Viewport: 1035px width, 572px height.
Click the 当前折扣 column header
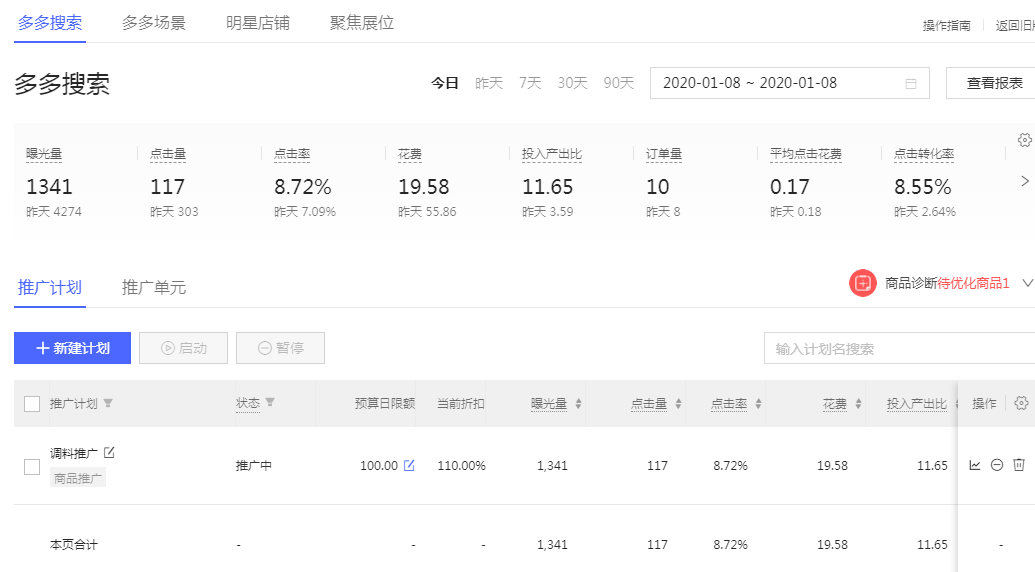pyautogui.click(x=461, y=404)
